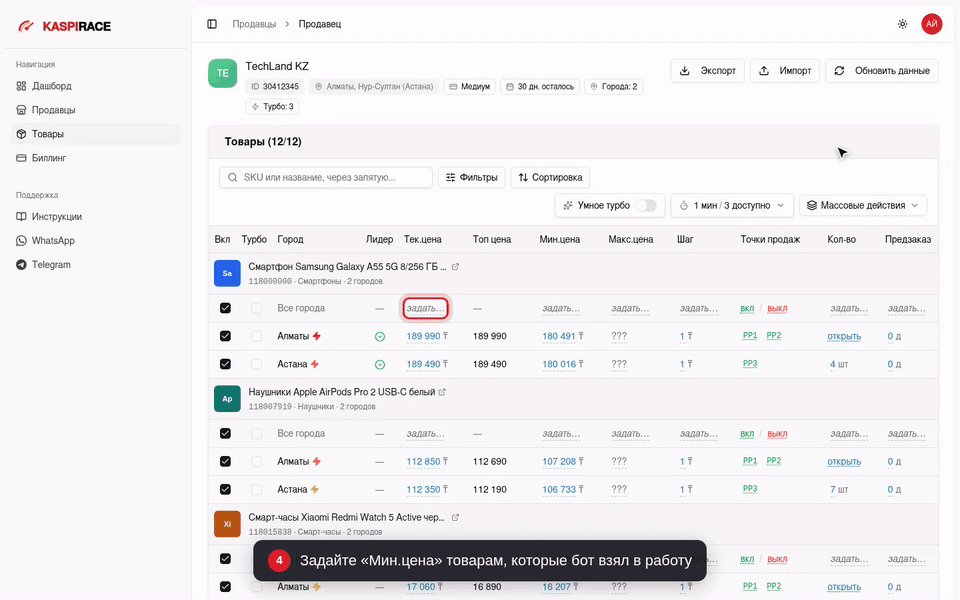Toggle the sidebar panel icon

coord(212,24)
